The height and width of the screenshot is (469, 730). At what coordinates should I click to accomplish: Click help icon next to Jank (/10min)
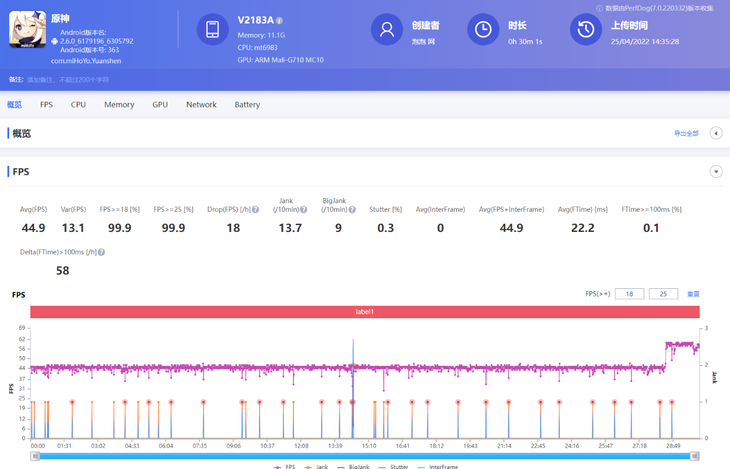pos(309,210)
